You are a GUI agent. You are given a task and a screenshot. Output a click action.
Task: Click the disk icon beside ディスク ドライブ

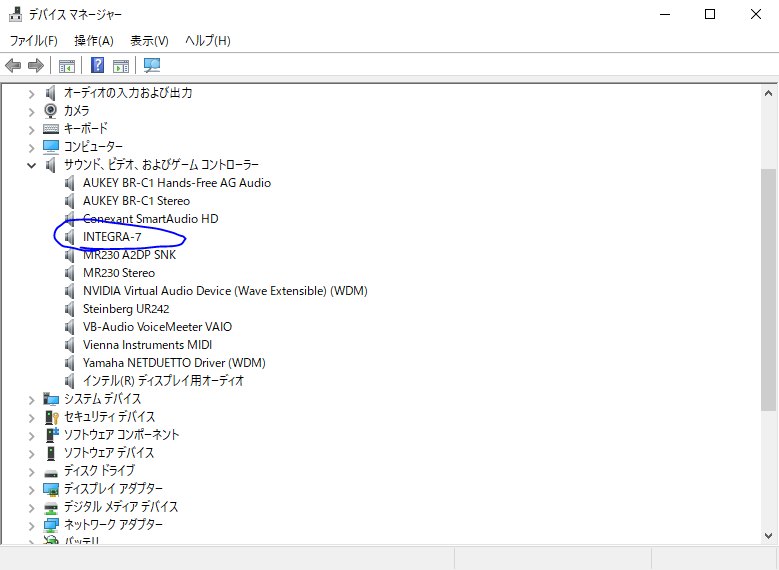click(51, 472)
